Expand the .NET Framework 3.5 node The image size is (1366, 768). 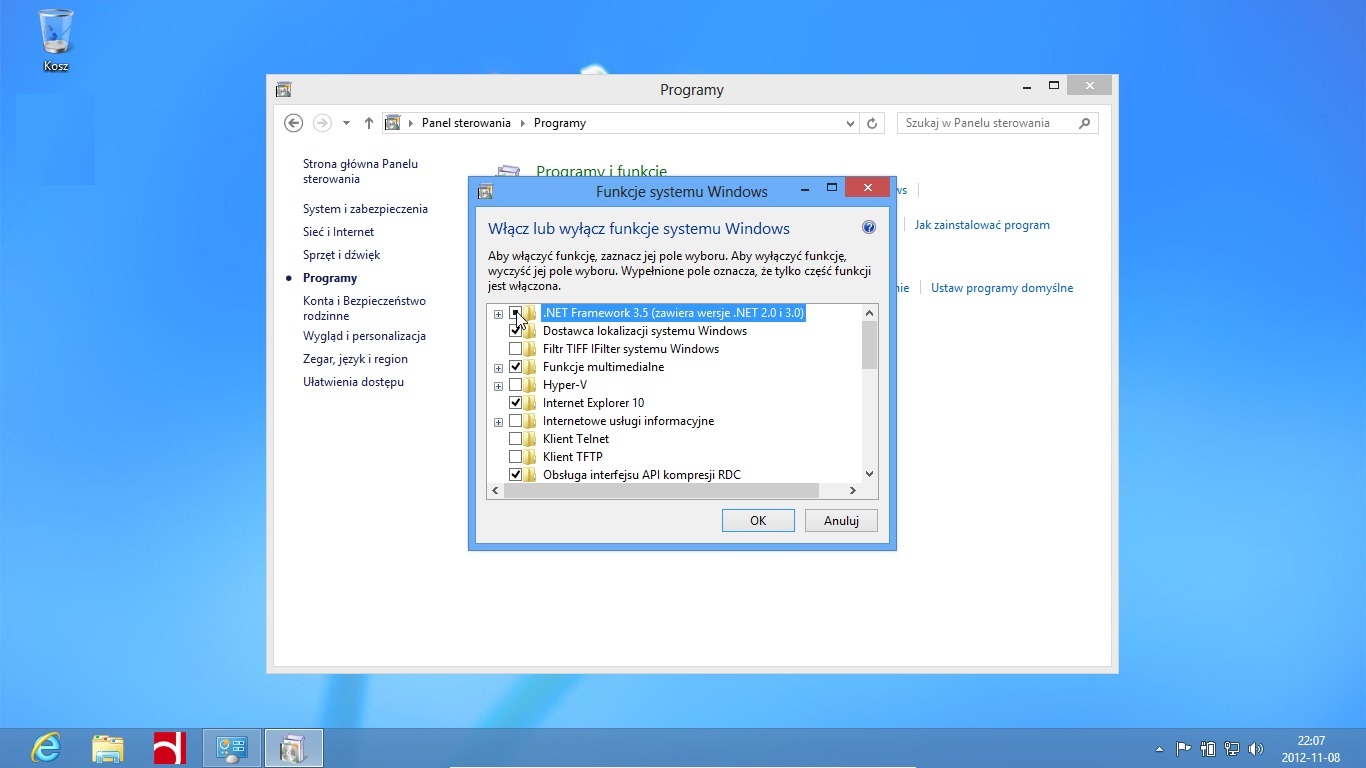point(498,314)
